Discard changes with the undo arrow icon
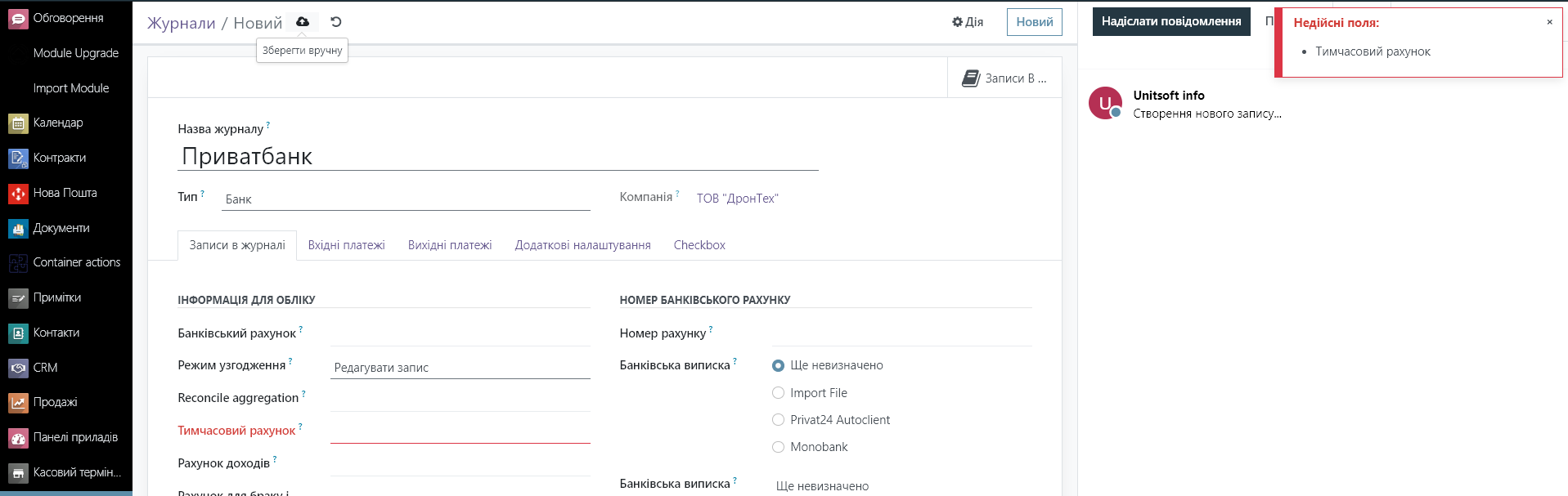Image resolution: width=1568 pixels, height=496 pixels. click(x=336, y=22)
